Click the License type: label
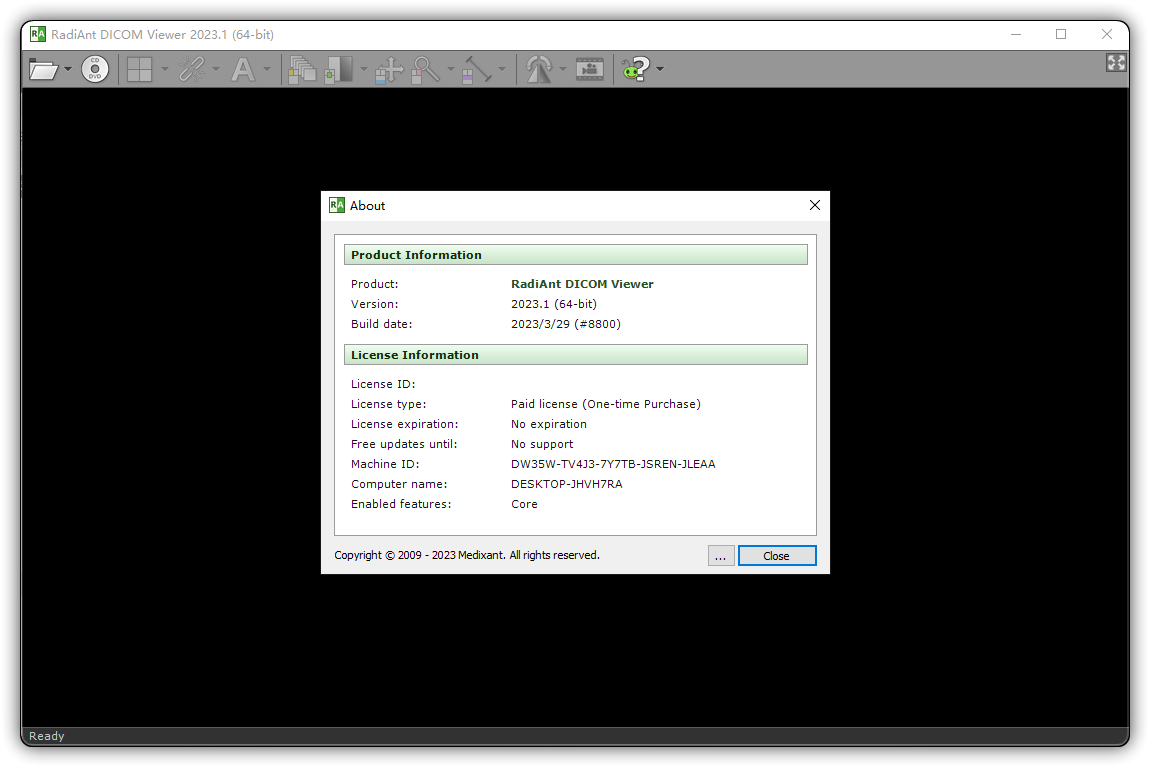 coord(388,404)
